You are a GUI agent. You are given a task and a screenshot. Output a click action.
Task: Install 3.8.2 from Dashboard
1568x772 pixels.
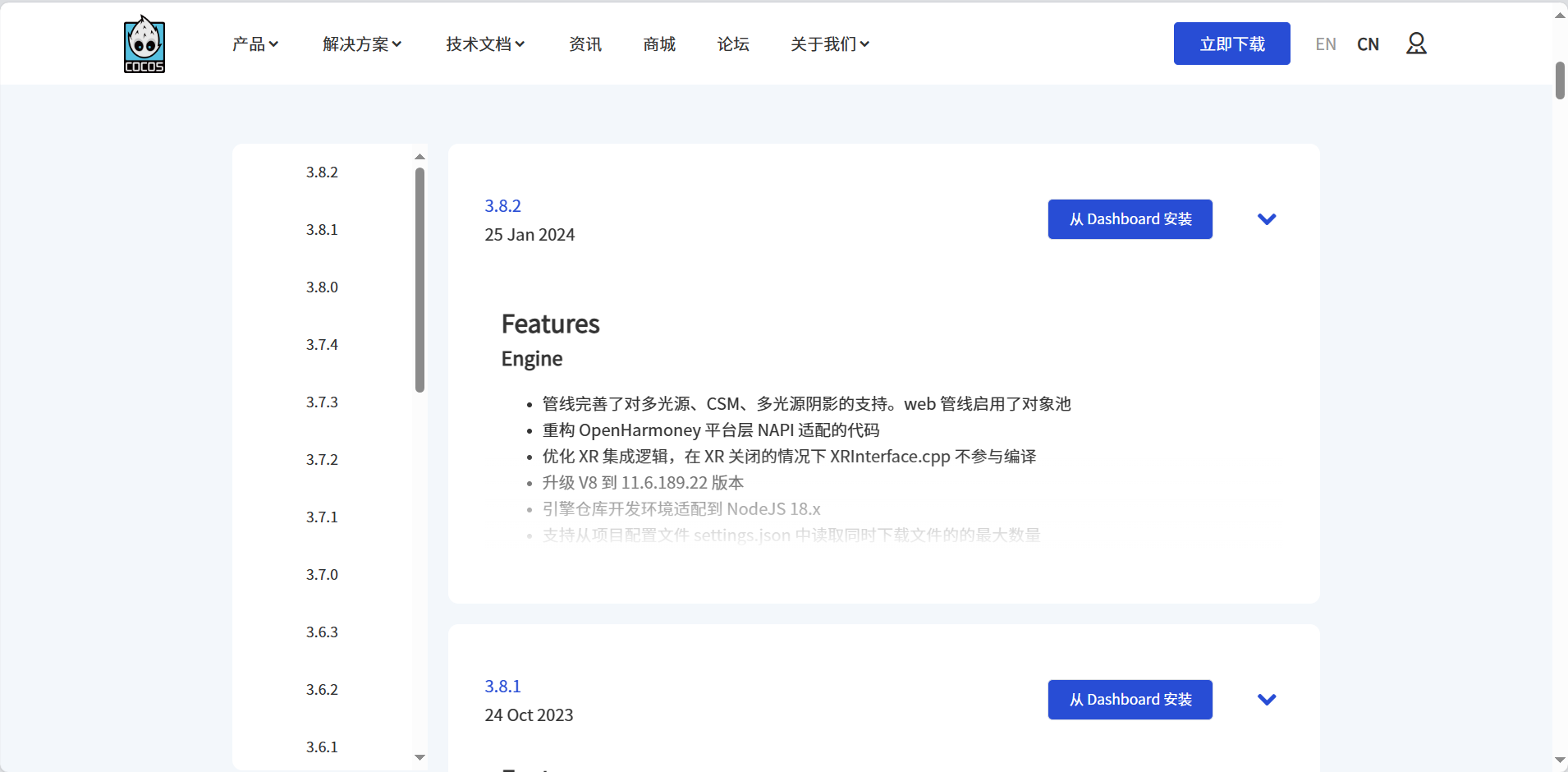click(x=1130, y=219)
